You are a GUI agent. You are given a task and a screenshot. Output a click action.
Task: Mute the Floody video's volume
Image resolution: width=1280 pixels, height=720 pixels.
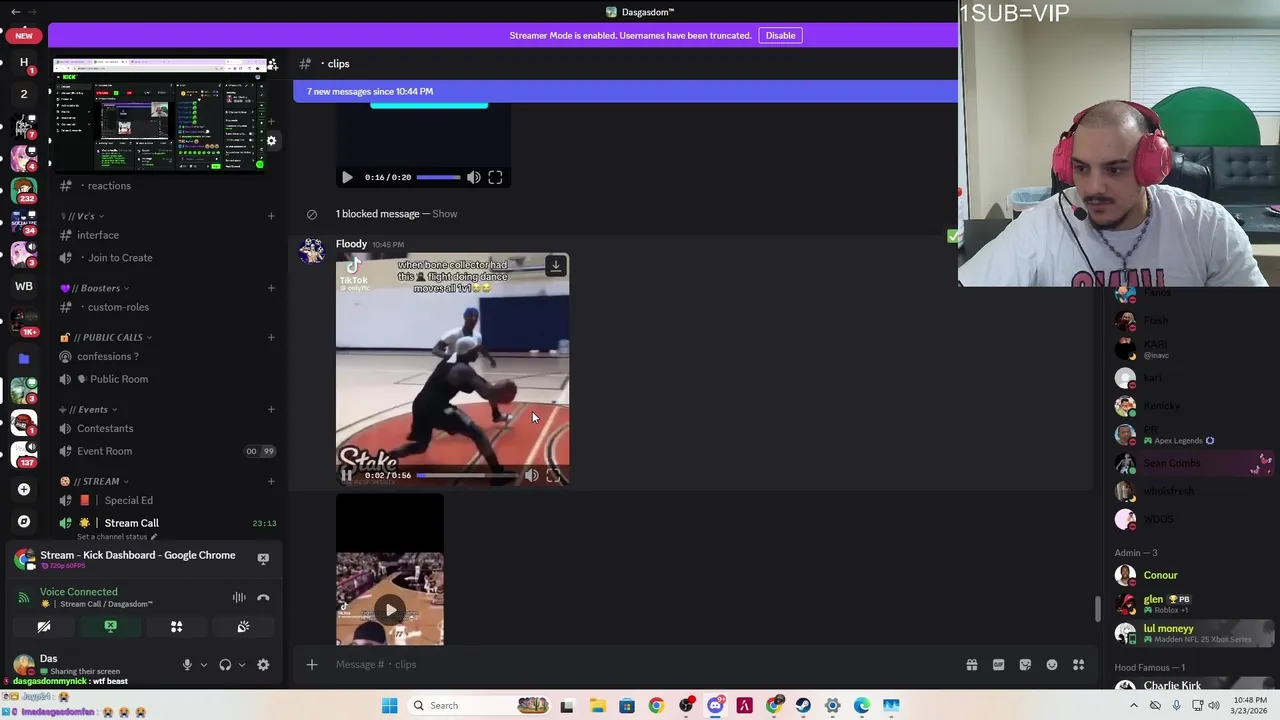tap(531, 476)
